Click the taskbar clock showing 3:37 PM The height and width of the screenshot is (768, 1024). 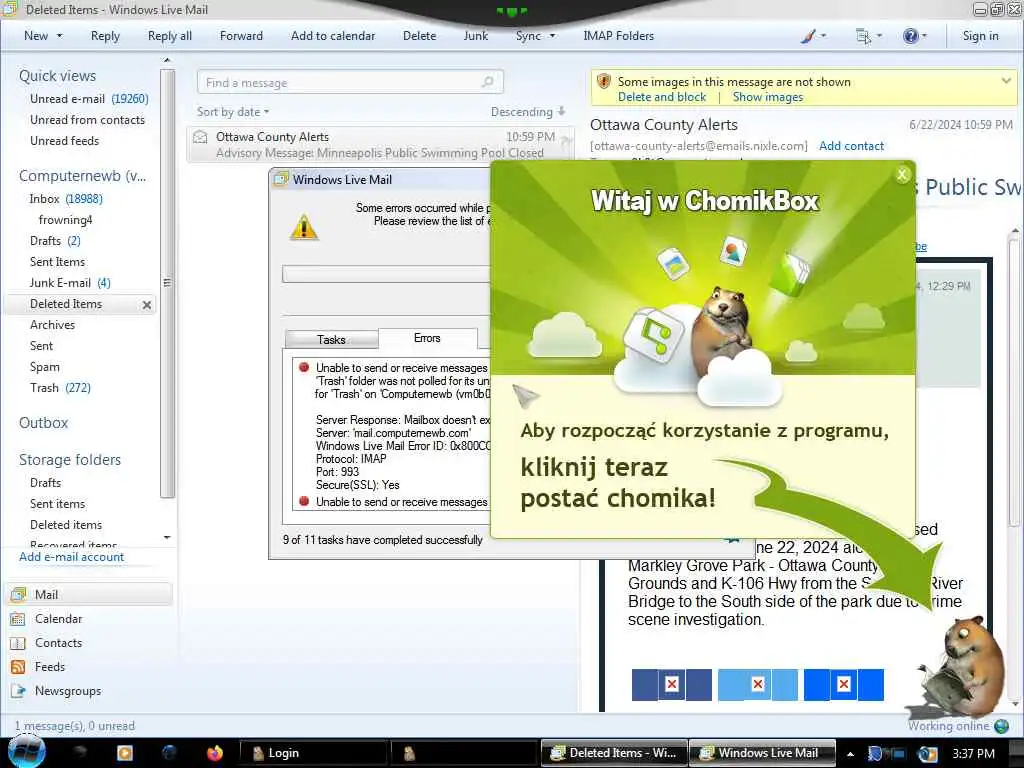(973, 754)
